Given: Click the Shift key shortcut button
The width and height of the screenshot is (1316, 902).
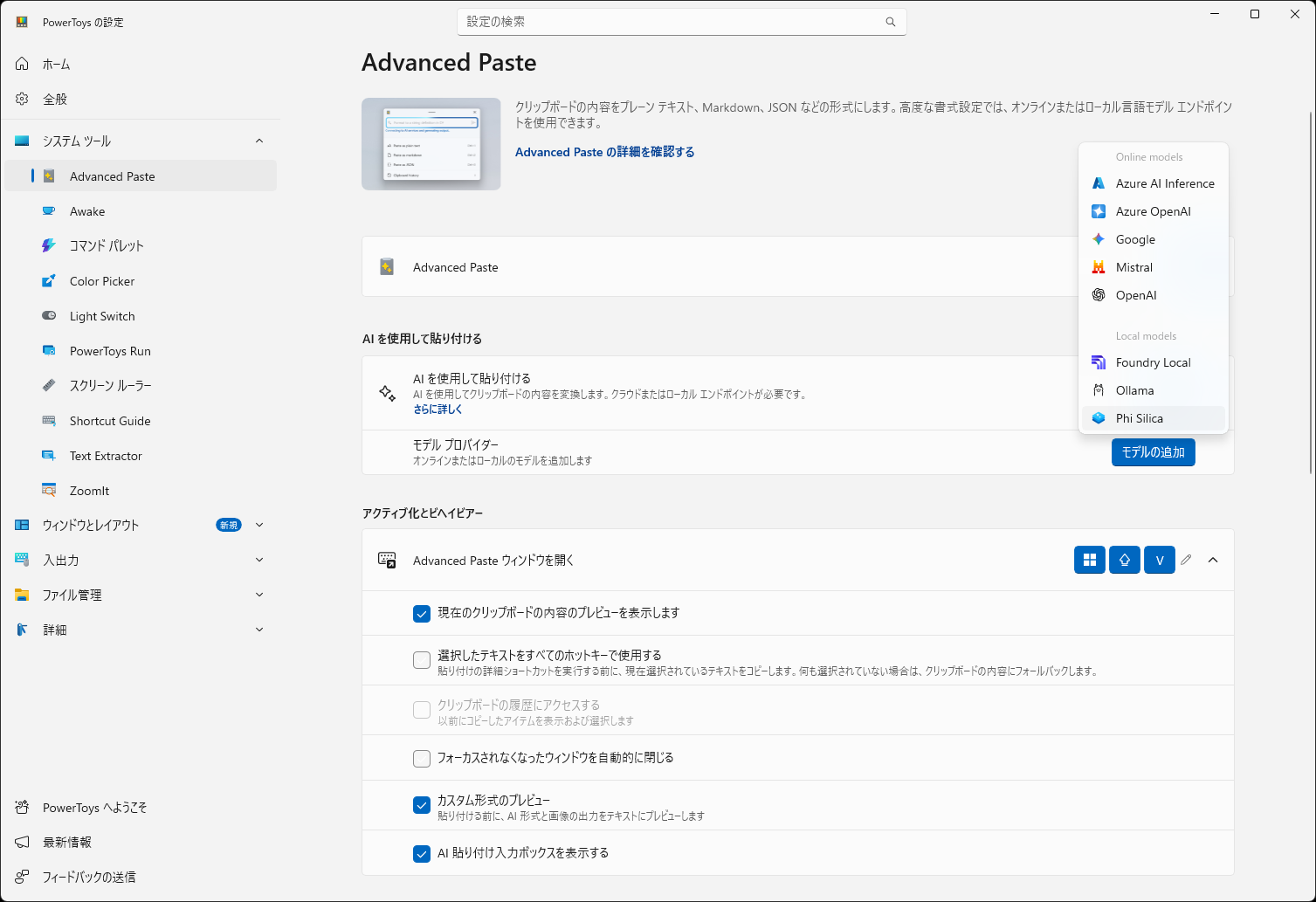Looking at the screenshot, I should [x=1125, y=561].
